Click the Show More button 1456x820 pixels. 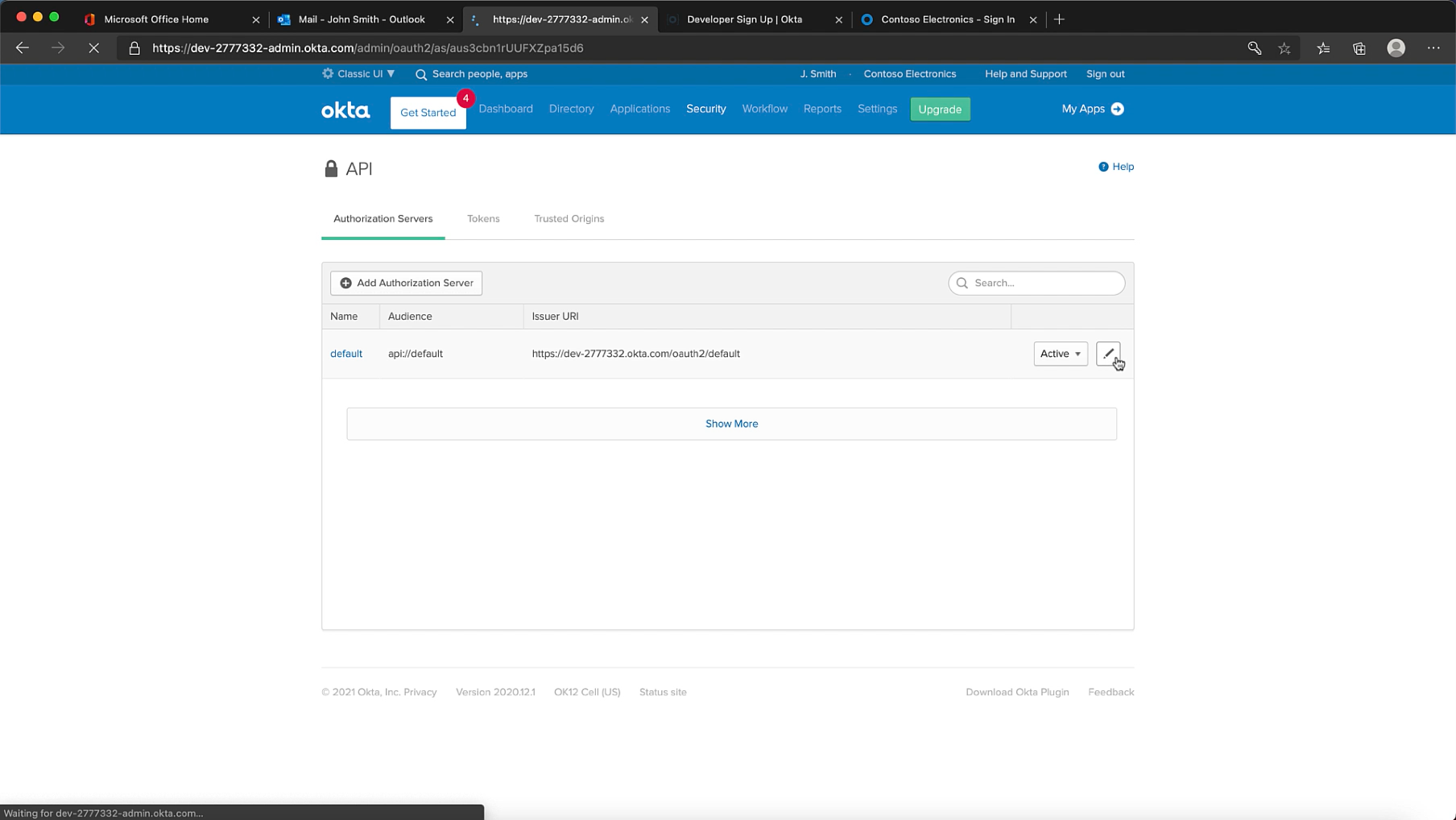[x=732, y=424]
